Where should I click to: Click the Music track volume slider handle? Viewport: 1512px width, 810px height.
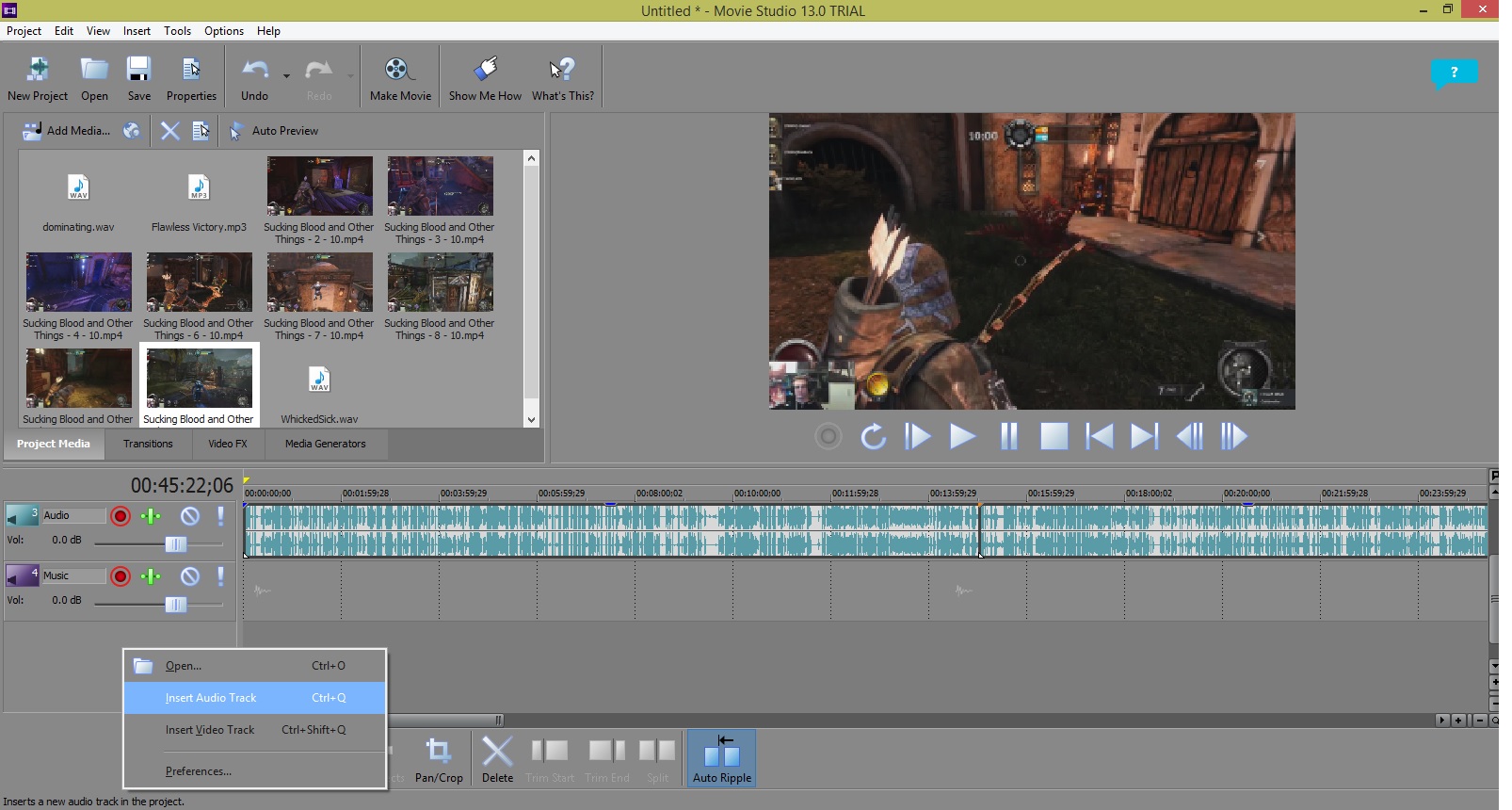pyautogui.click(x=176, y=605)
